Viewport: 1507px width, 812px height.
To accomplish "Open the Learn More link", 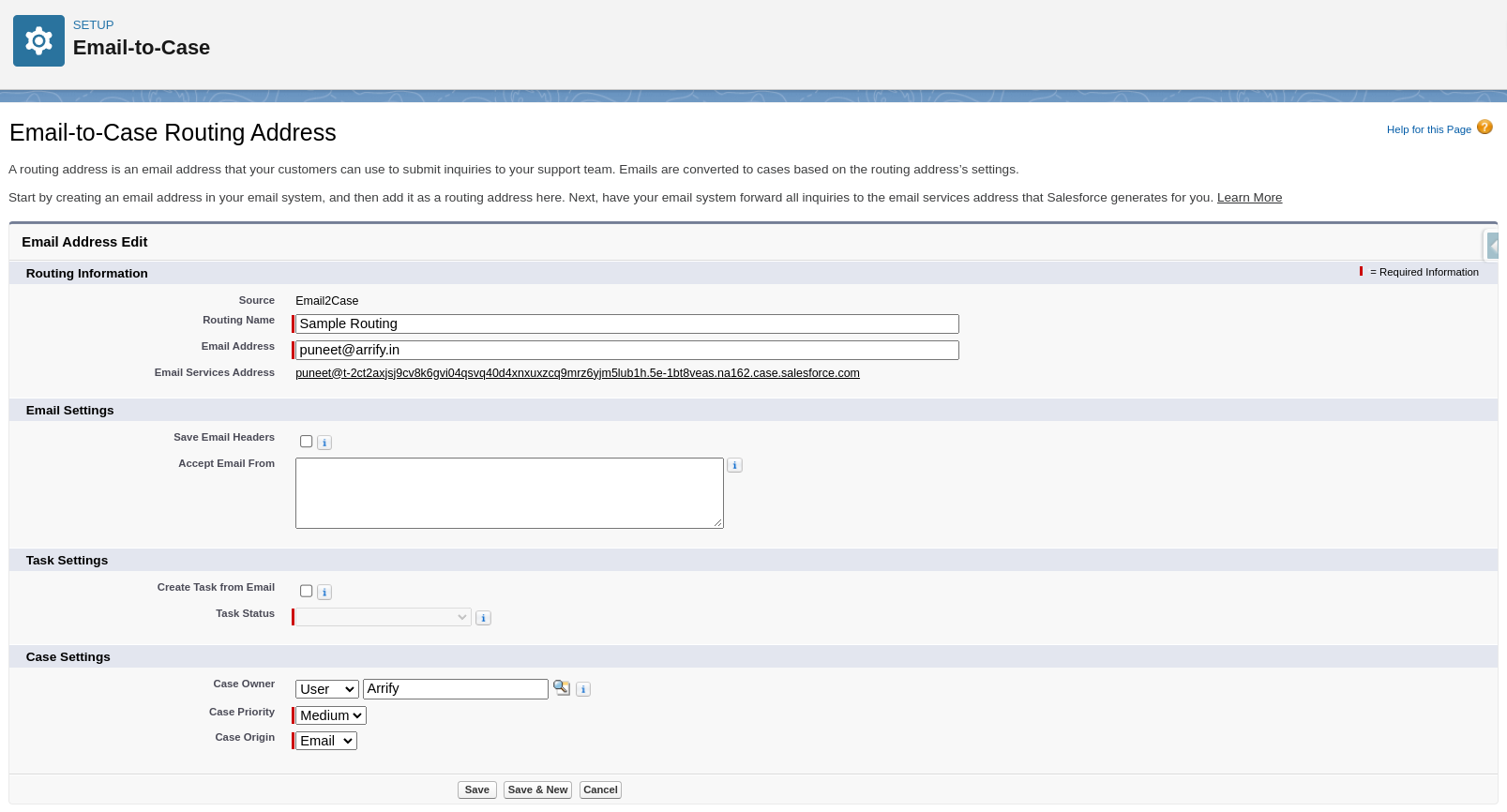I will 1249,198.
